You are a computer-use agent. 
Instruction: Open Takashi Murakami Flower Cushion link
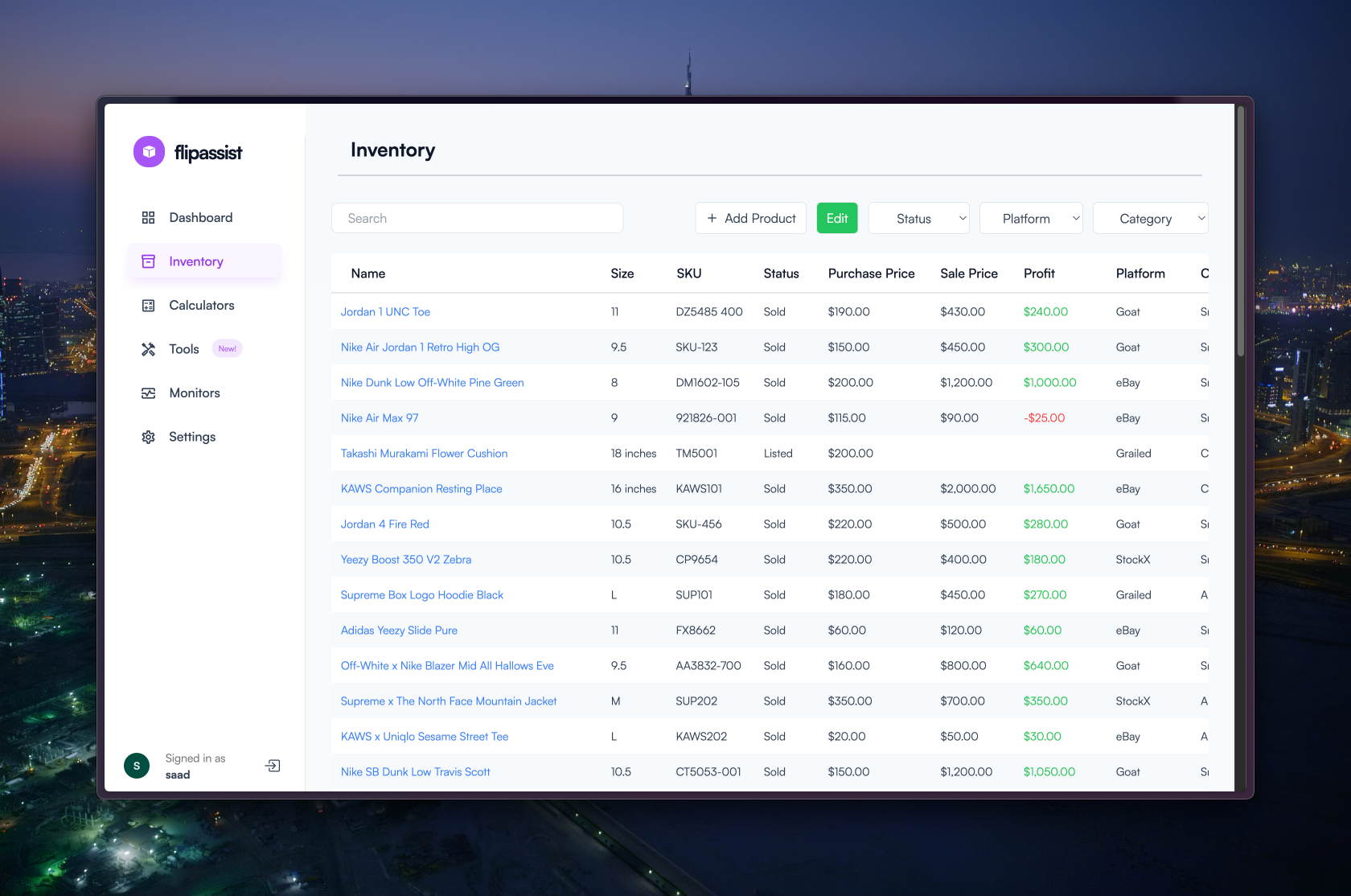[424, 454]
